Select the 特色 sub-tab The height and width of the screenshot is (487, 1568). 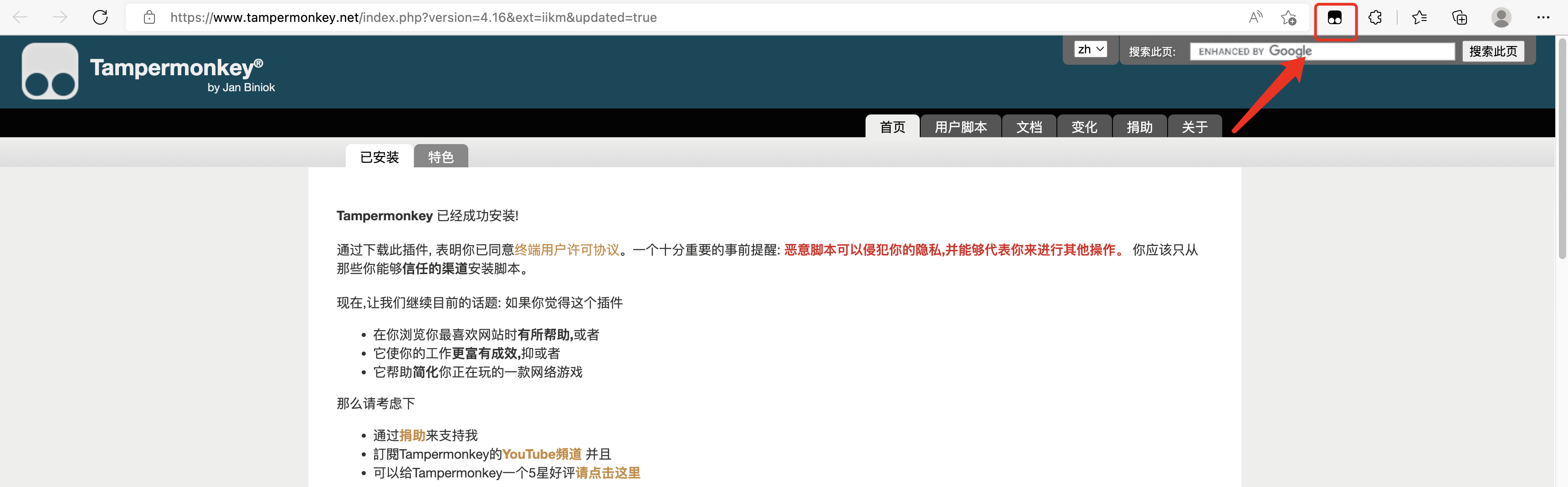[441, 157]
